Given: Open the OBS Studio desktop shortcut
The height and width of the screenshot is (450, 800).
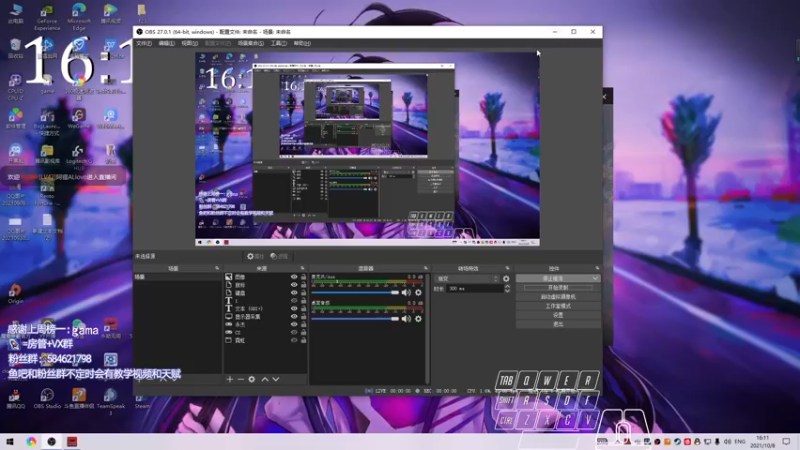Looking at the screenshot, I should pos(47,398).
